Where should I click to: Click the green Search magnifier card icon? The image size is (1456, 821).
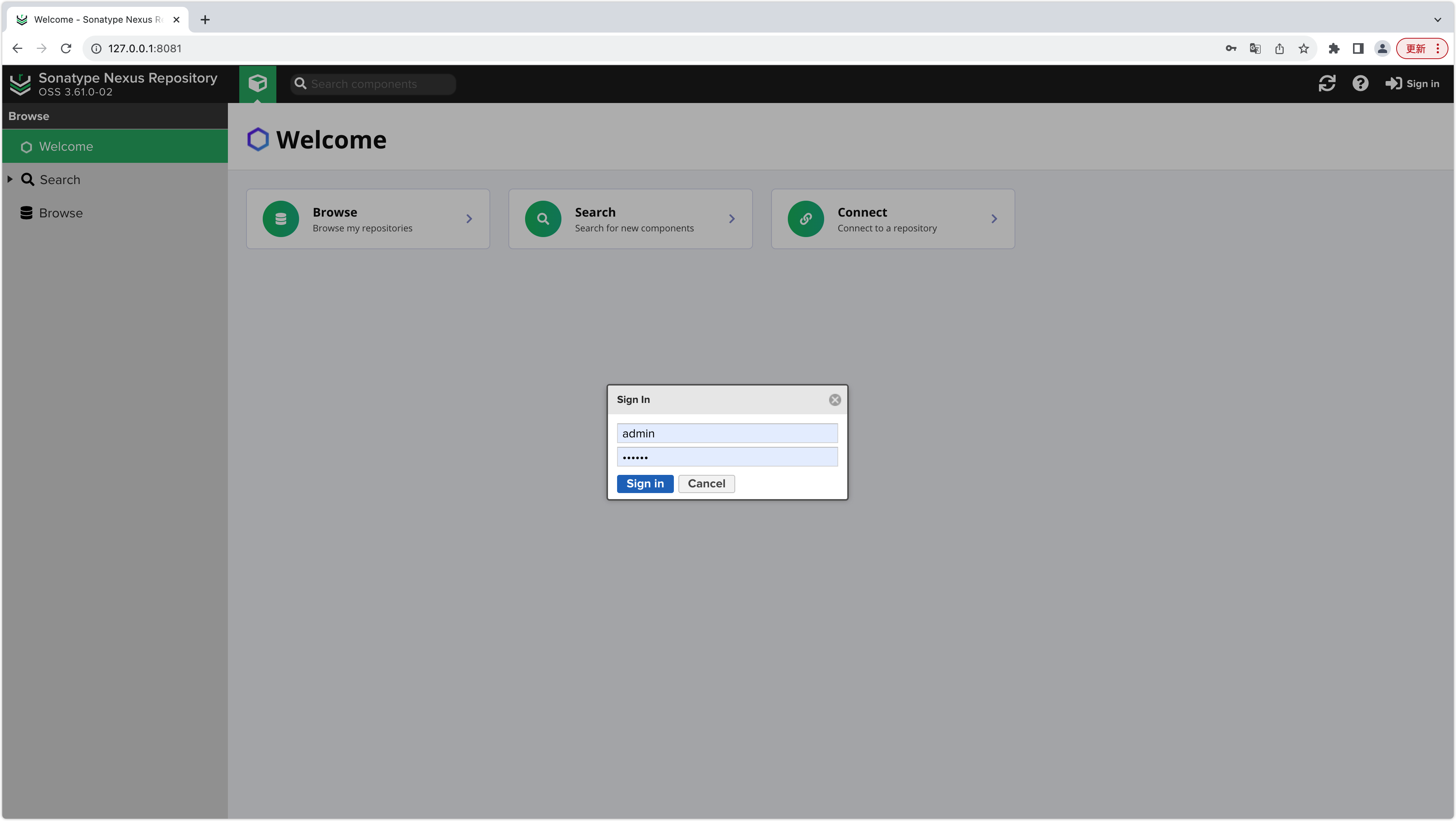542,219
